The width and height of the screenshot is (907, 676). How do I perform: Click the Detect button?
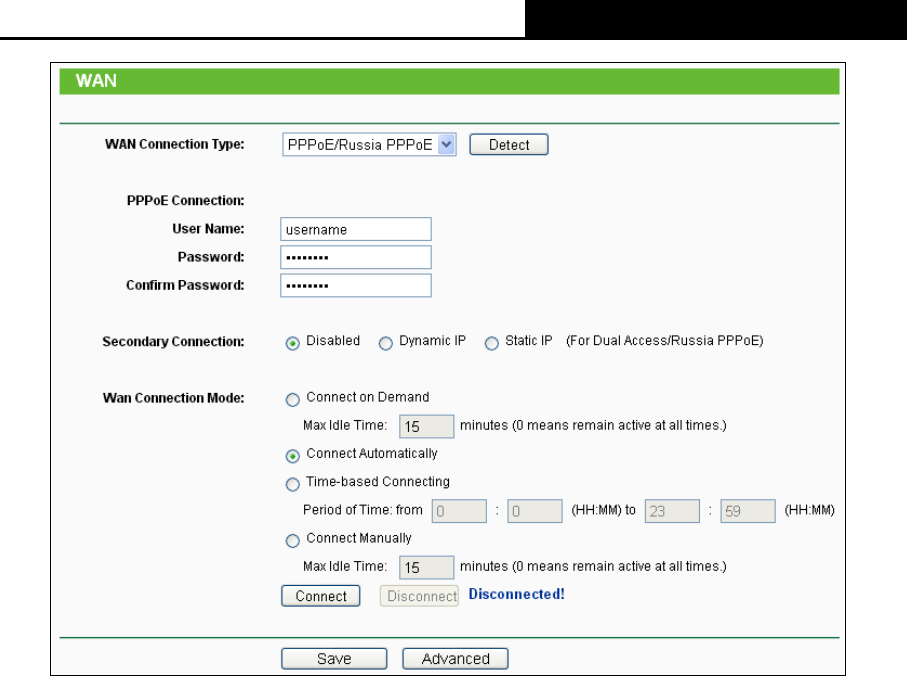[x=508, y=145]
